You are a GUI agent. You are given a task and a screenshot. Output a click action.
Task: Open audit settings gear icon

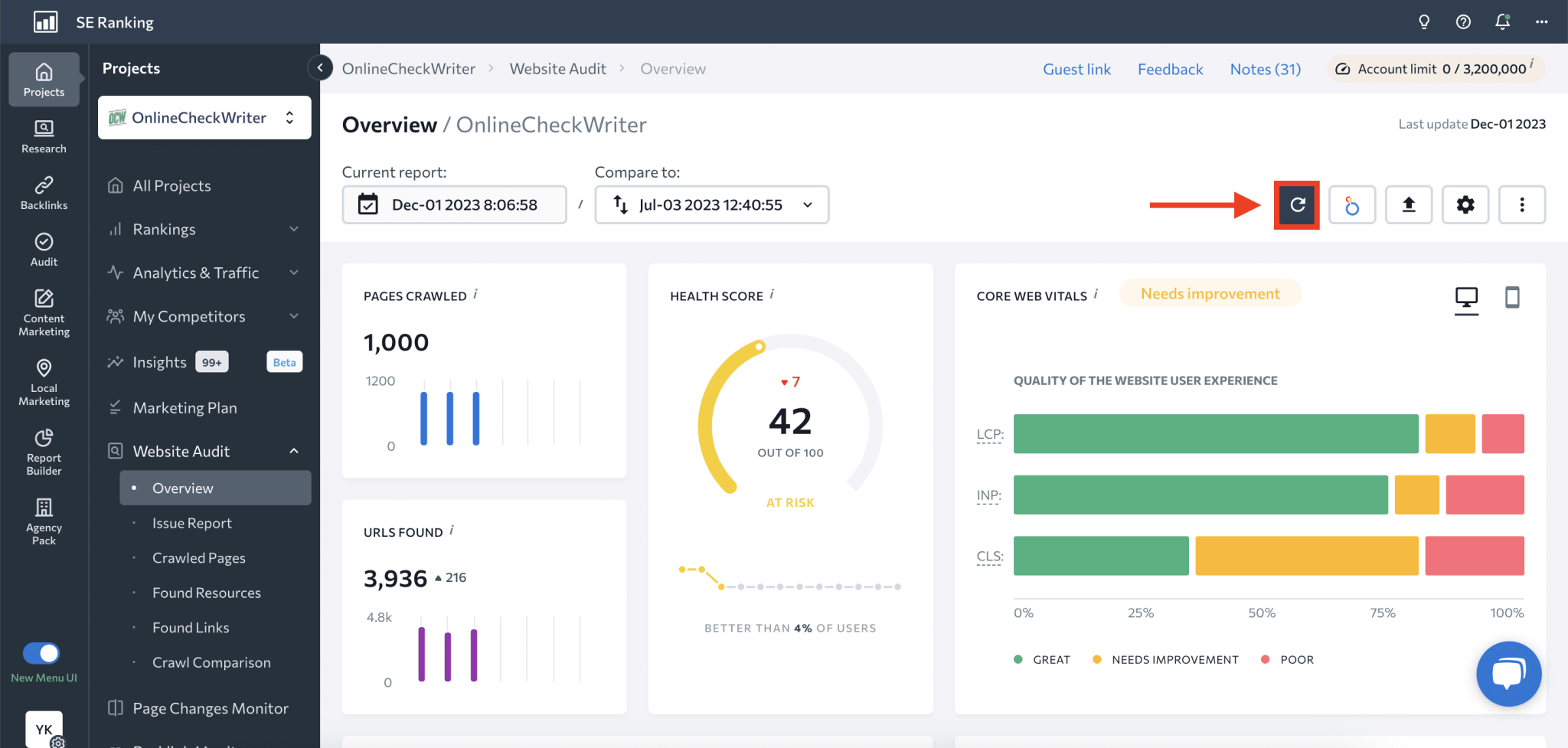click(1465, 204)
